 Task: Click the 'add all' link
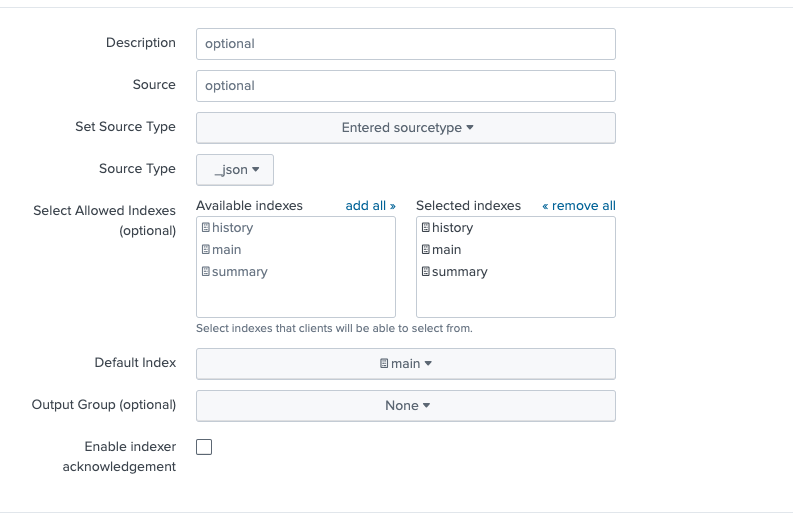coord(370,206)
